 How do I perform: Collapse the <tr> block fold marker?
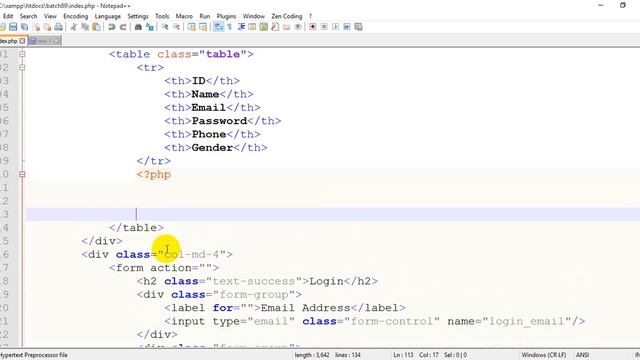pyautogui.click(x=22, y=67)
